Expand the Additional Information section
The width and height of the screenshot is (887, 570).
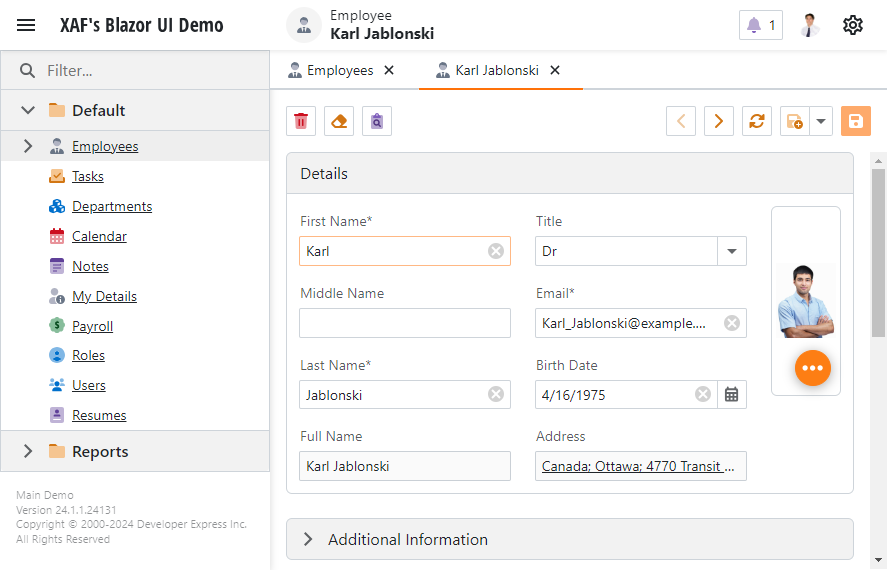pyautogui.click(x=308, y=539)
